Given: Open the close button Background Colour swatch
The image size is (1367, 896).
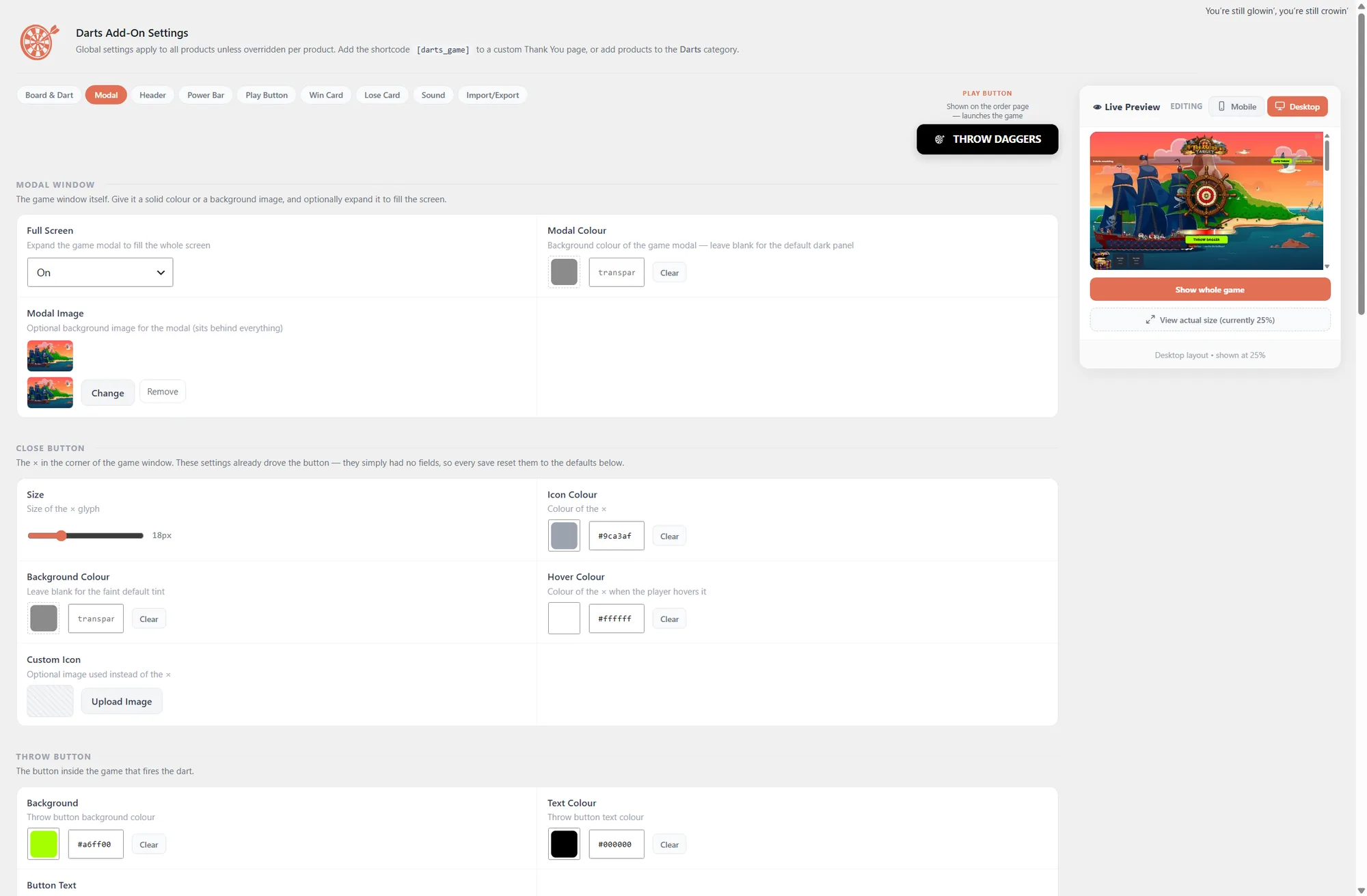Looking at the screenshot, I should [x=43, y=619].
